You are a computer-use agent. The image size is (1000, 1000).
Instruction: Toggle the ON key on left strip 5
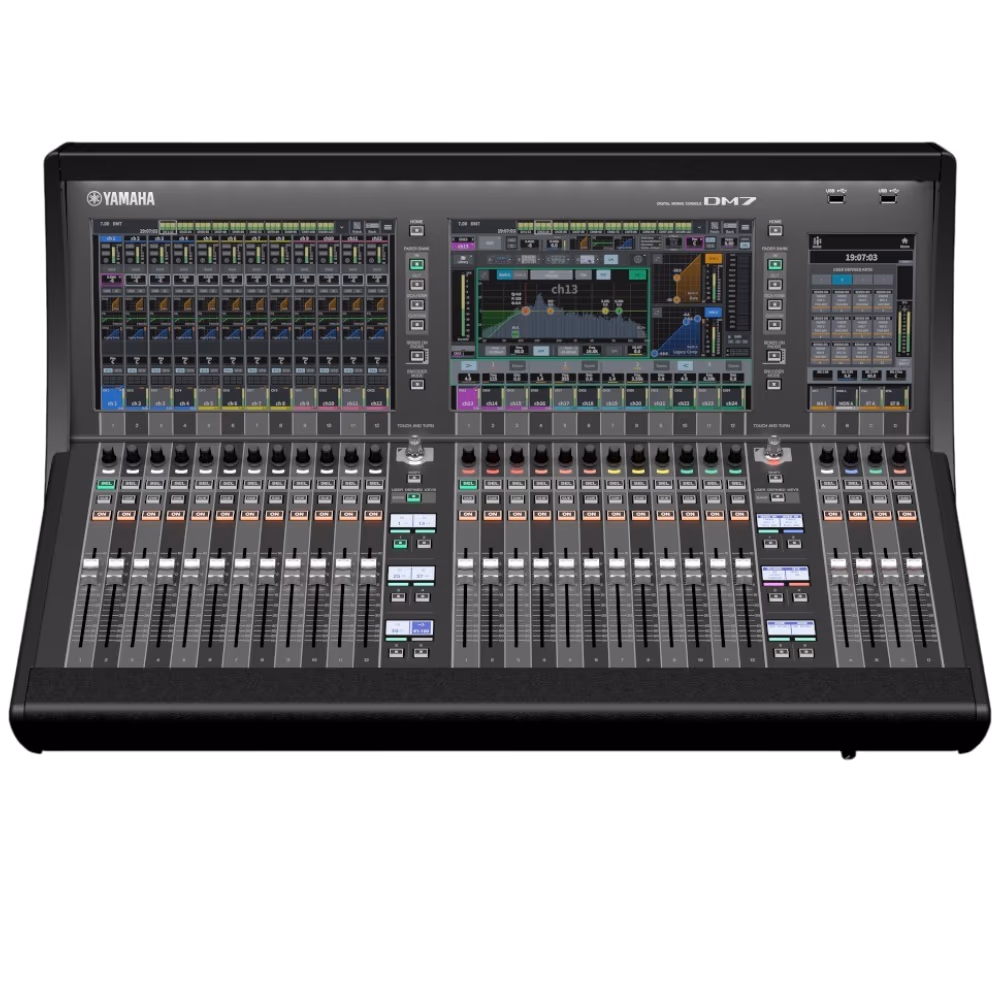200,514
